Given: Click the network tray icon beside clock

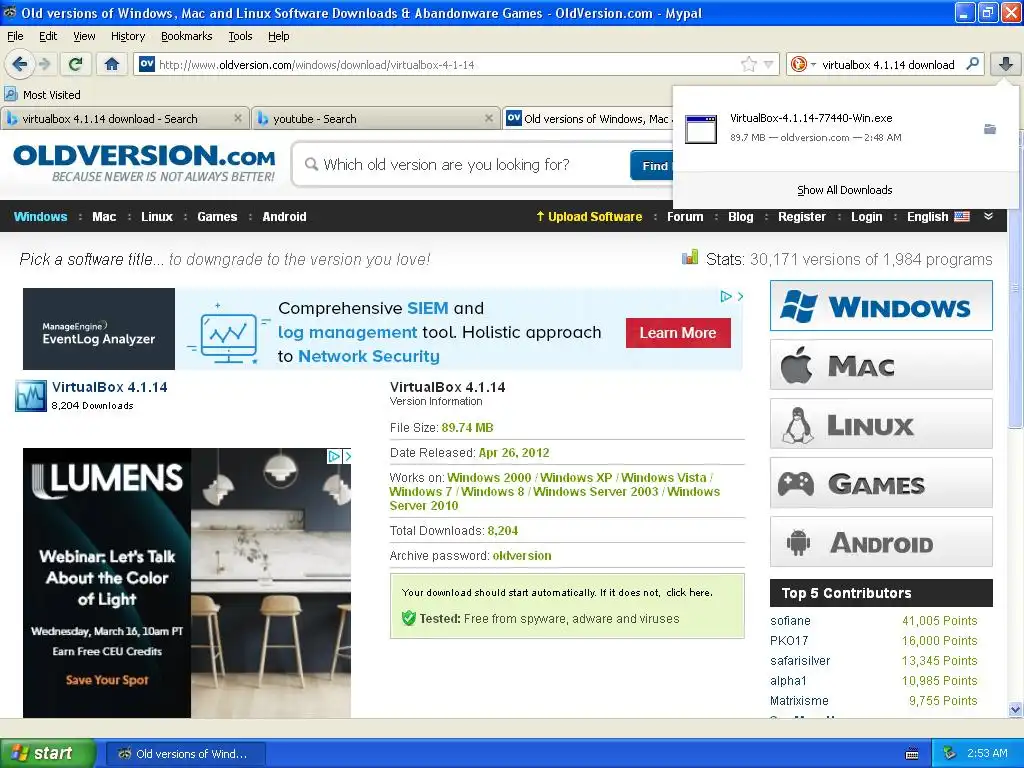Looking at the screenshot, I should [x=950, y=753].
